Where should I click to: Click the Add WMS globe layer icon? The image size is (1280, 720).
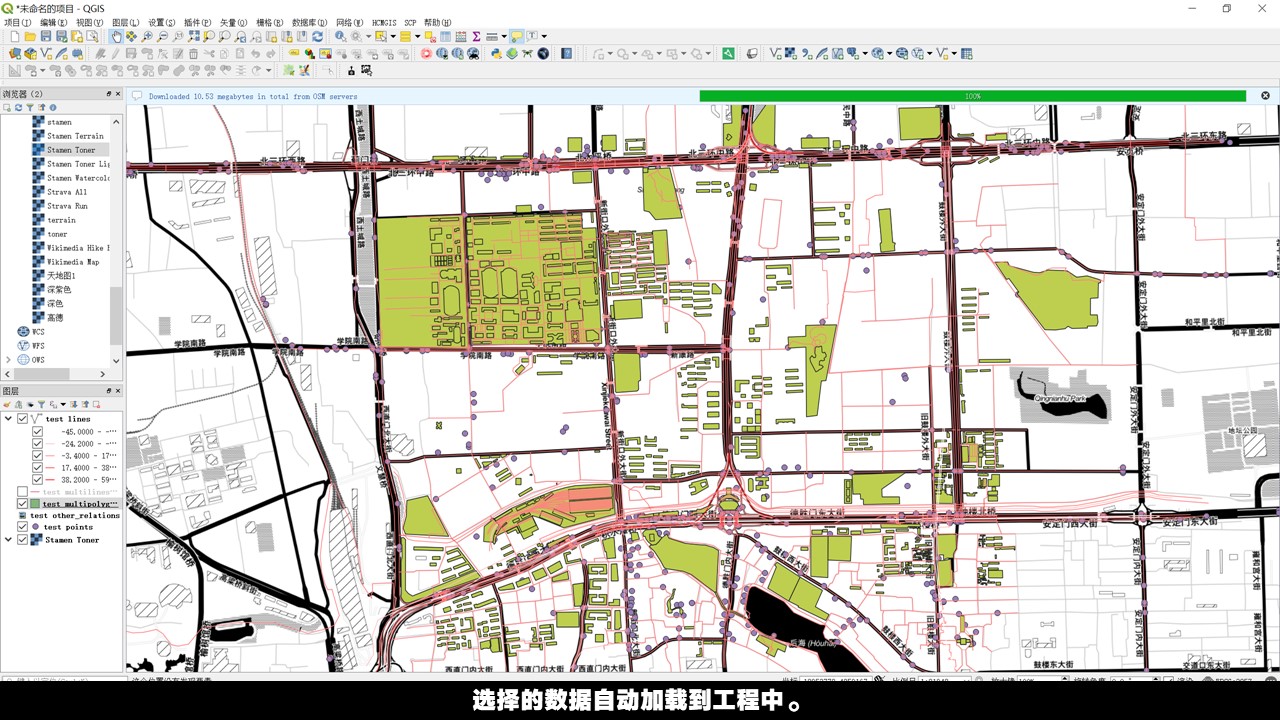(876, 53)
